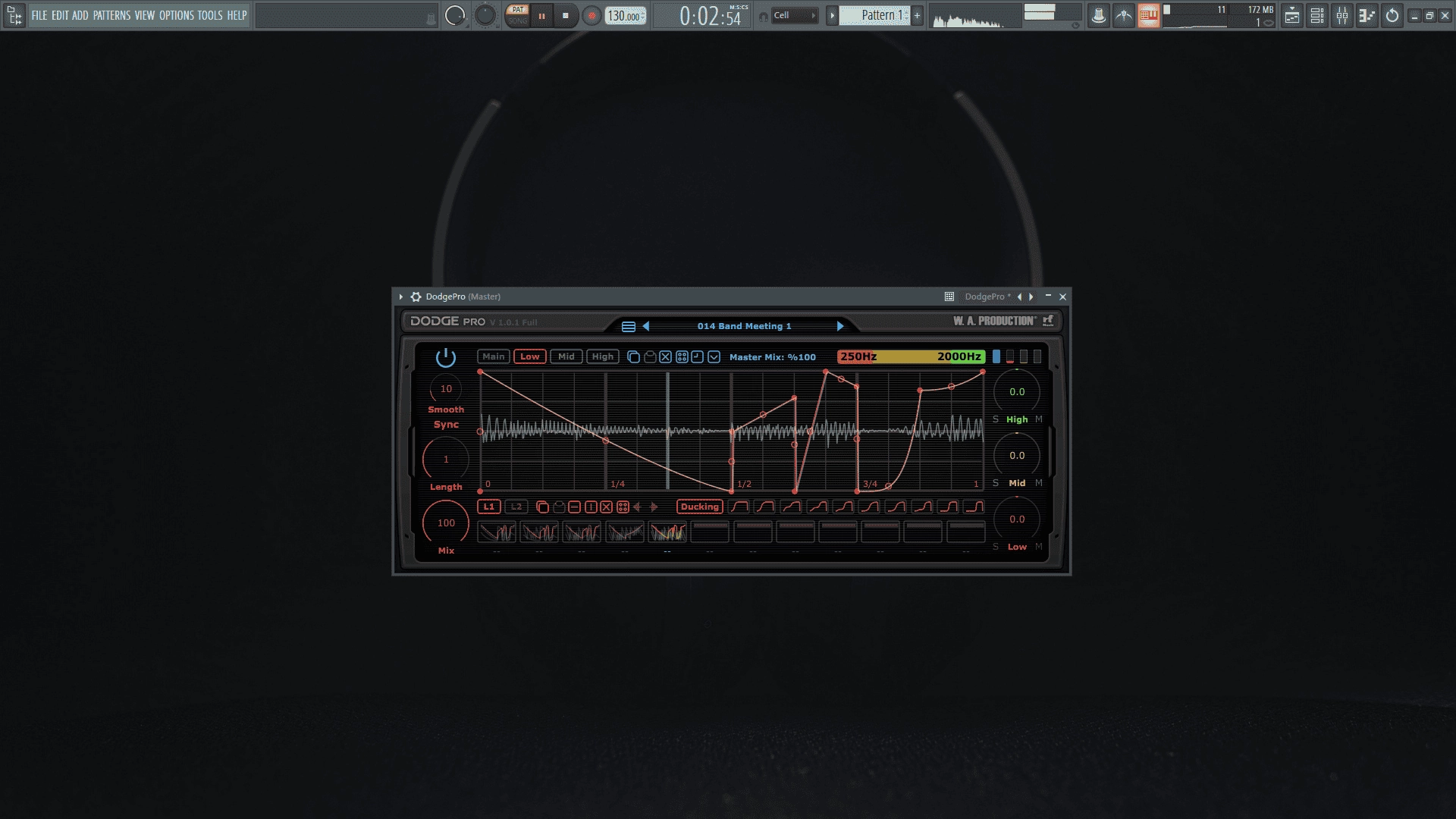Click the 2000Hz crossover frequency

coord(959,356)
